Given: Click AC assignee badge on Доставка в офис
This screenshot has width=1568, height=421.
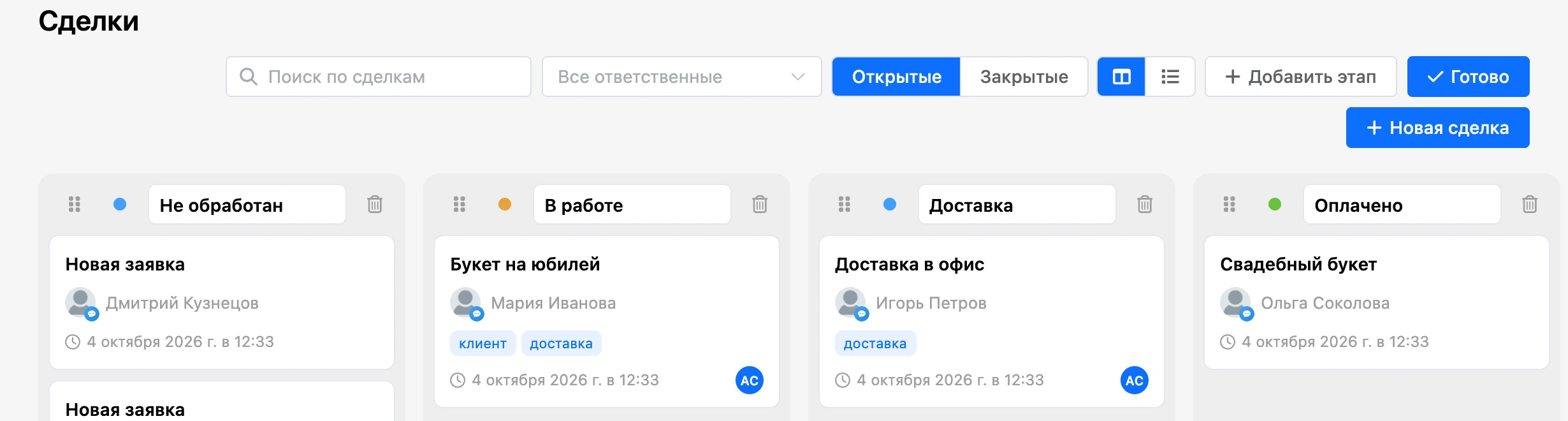Looking at the screenshot, I should click(x=1135, y=380).
